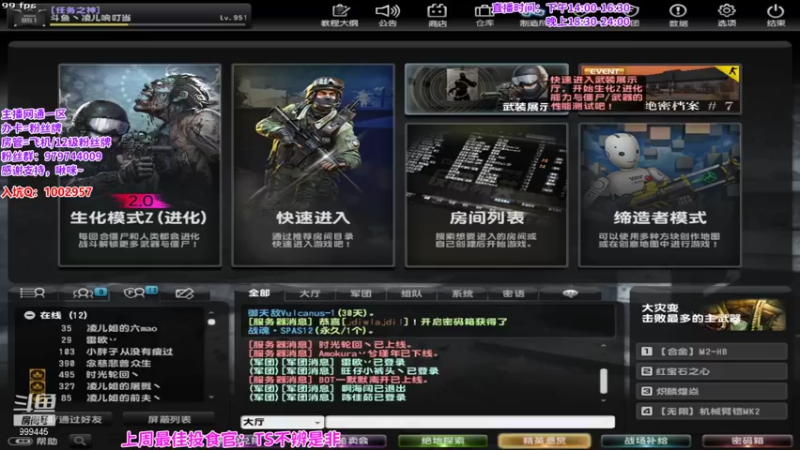Select the 快速进入 quick join card
Screen dimensions: 800x450
click(313, 165)
